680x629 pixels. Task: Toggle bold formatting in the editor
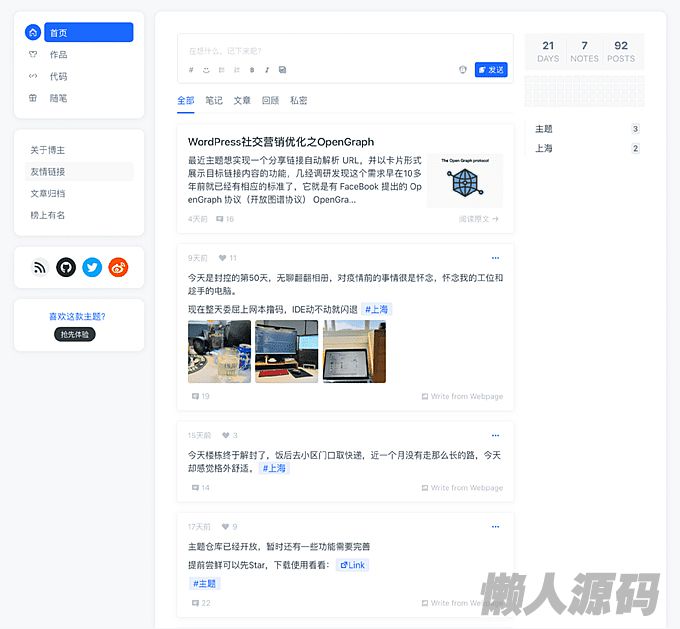252,70
